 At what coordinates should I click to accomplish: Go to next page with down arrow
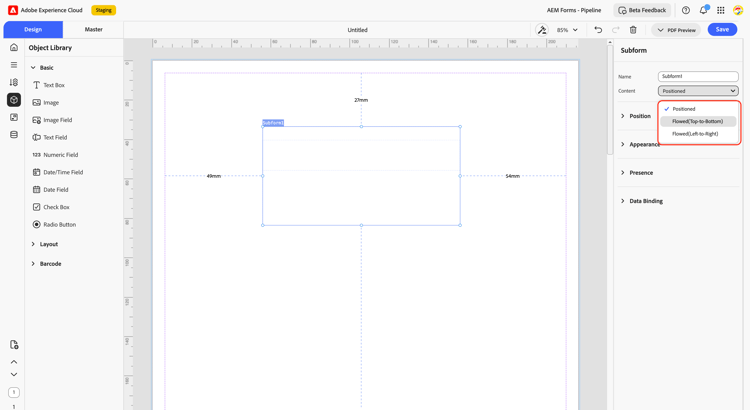click(x=14, y=375)
